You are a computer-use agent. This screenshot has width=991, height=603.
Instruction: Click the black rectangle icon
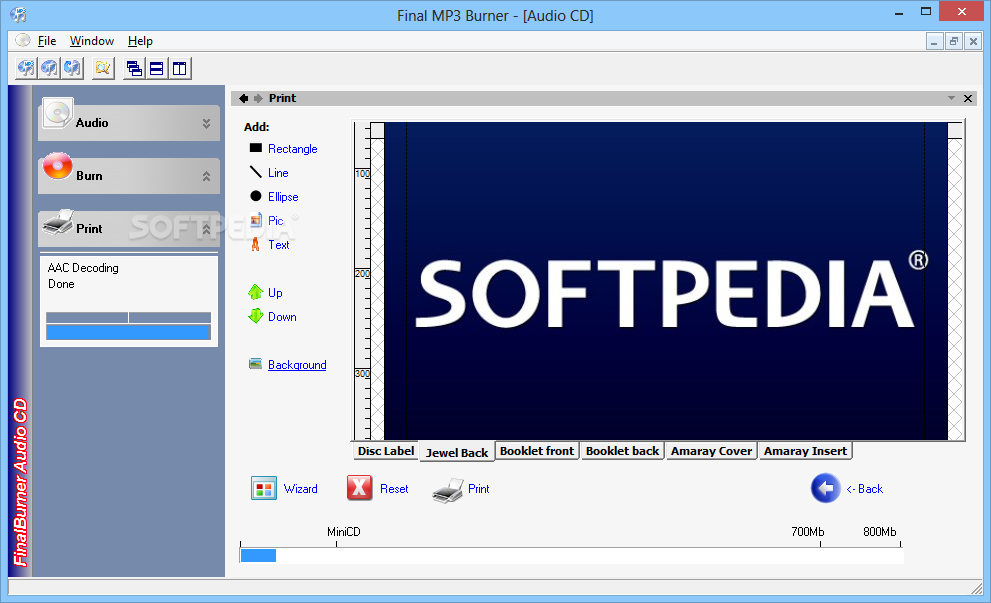(x=255, y=148)
